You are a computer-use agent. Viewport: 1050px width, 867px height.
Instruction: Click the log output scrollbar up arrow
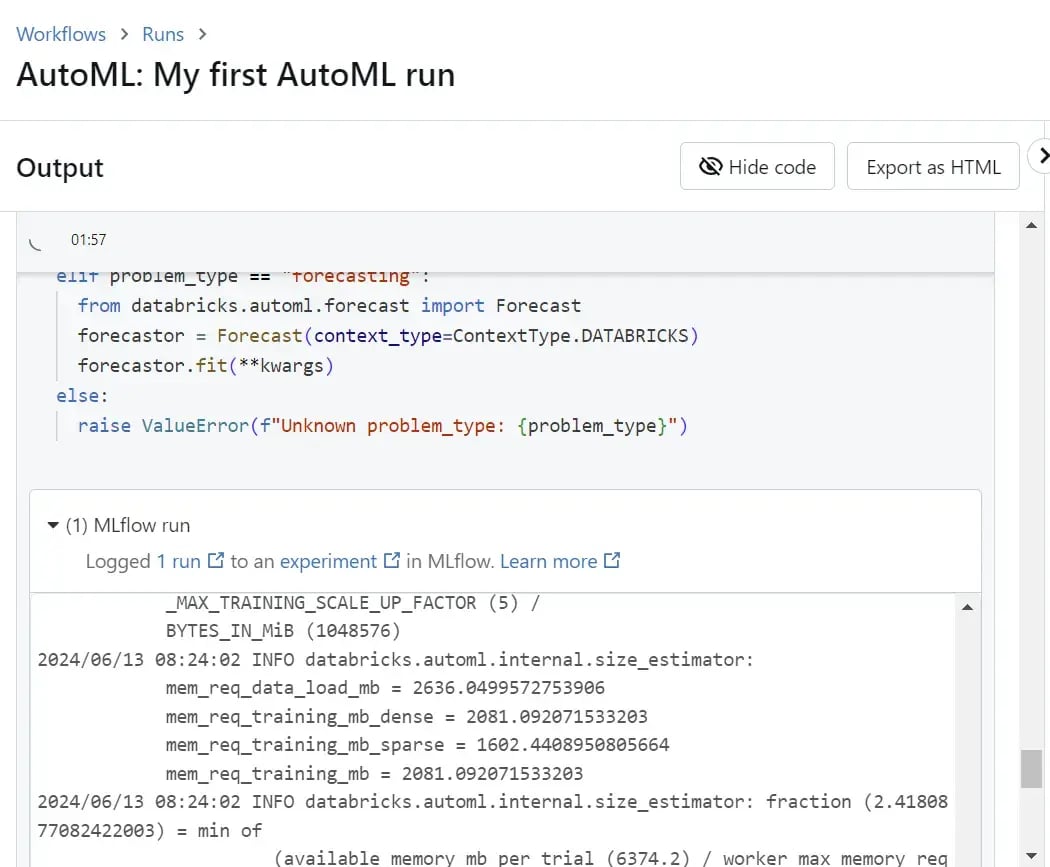(967, 607)
